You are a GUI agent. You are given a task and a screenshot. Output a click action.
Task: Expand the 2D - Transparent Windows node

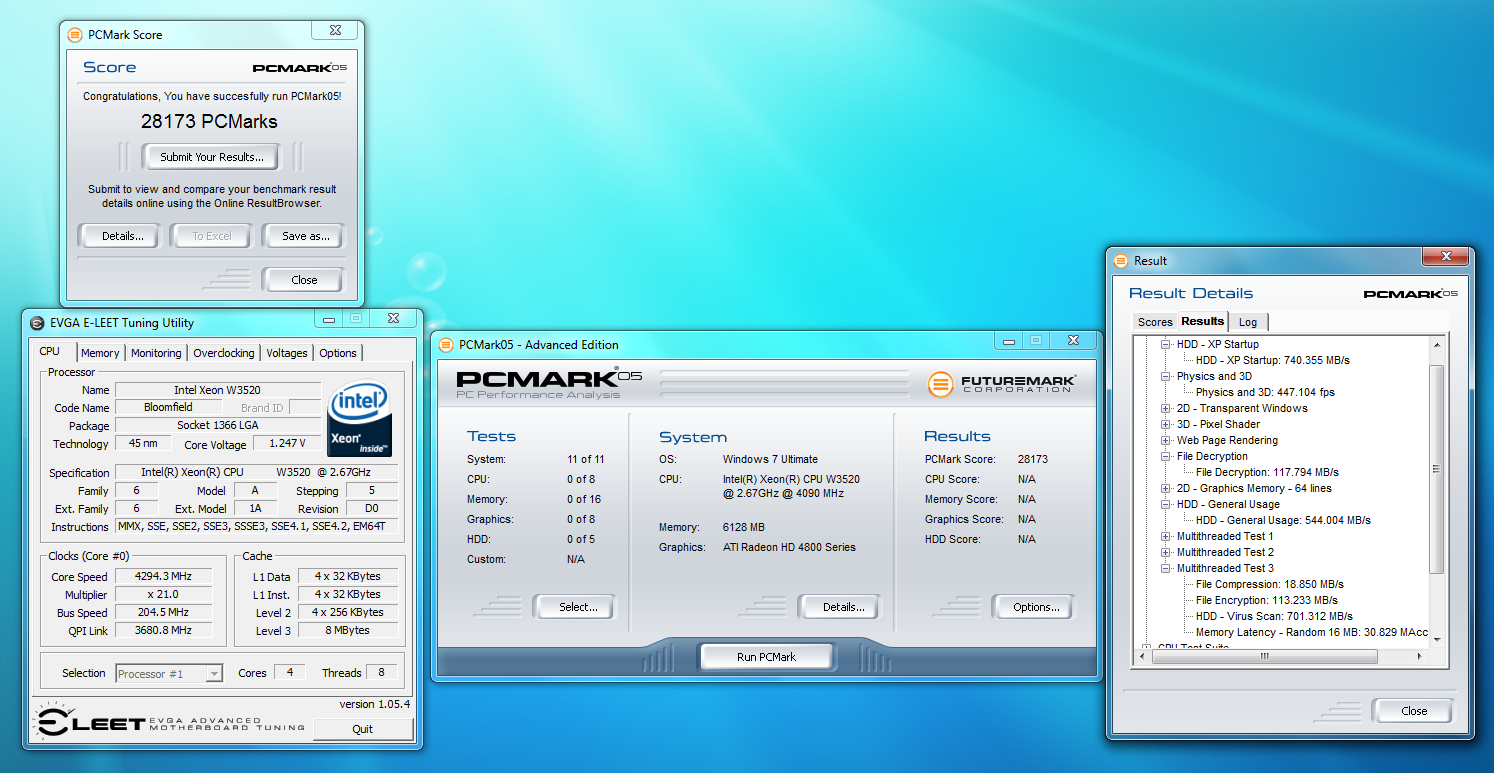pos(1166,408)
